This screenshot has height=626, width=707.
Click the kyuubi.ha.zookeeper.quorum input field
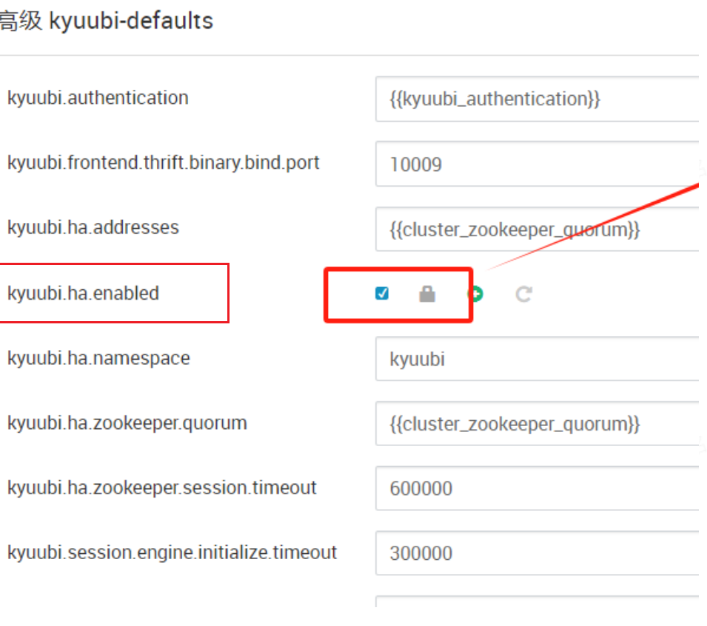[536, 424]
